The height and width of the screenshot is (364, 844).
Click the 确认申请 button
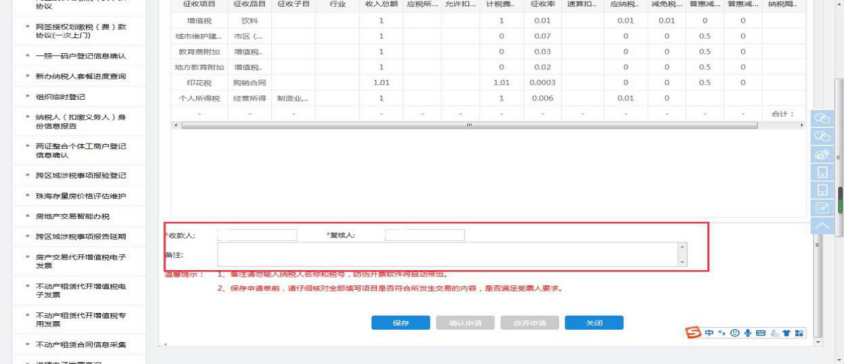pos(465,323)
